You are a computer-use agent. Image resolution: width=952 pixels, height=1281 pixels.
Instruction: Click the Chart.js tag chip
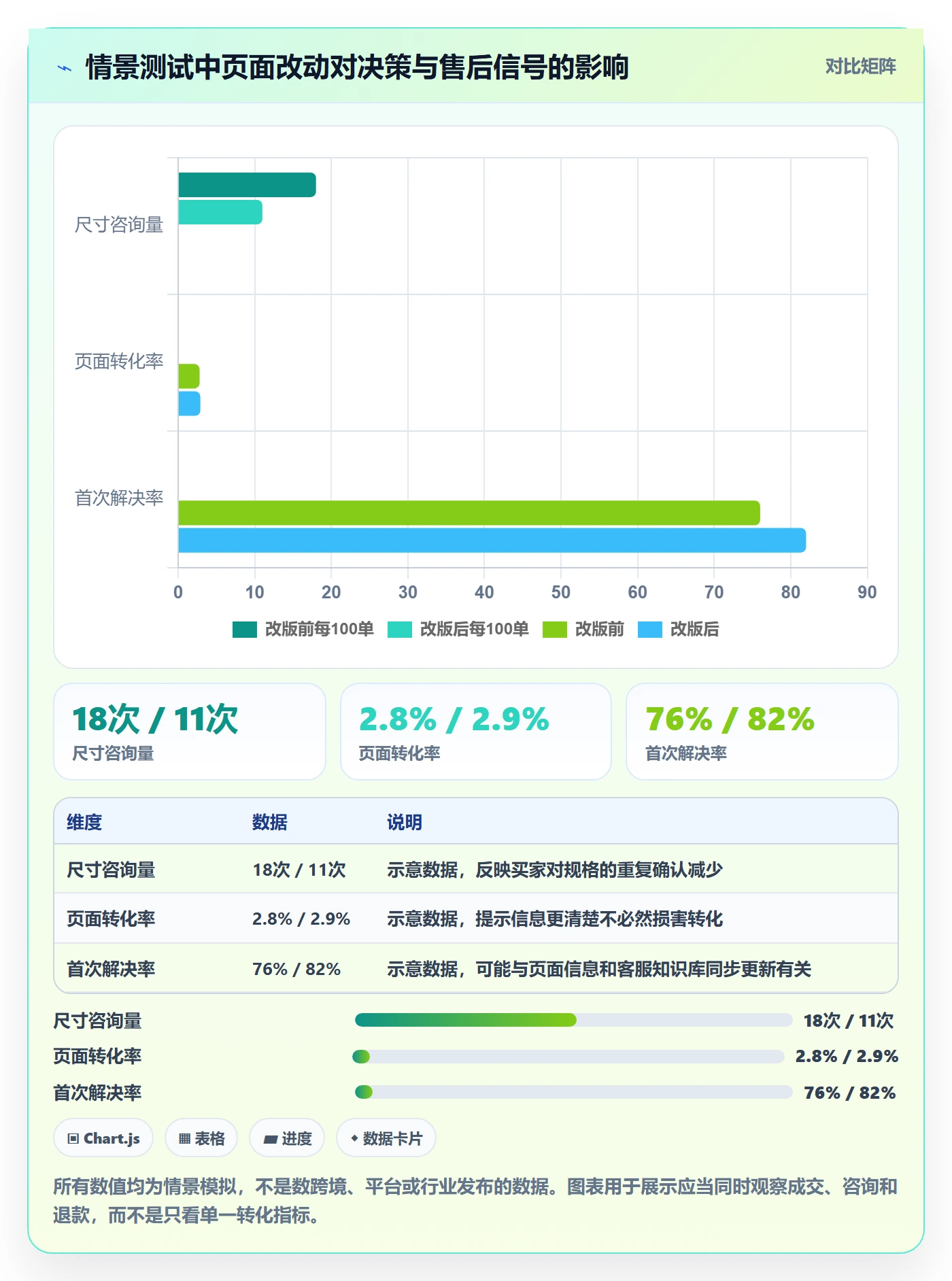click(103, 1138)
